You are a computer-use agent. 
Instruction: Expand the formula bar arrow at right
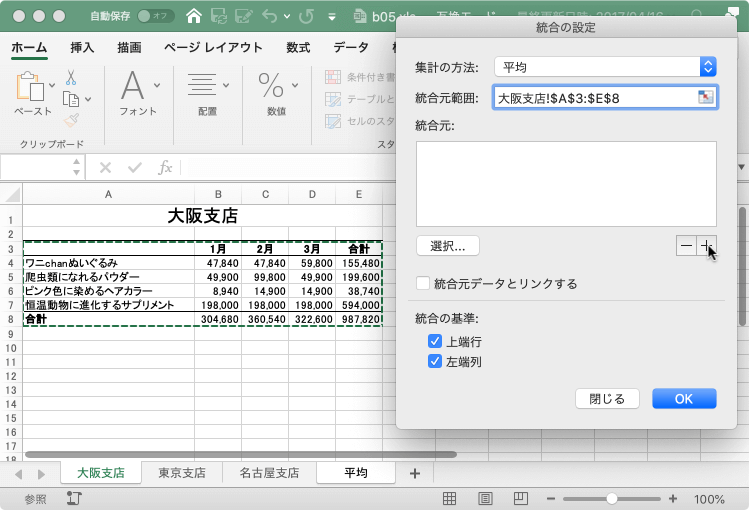tap(742, 167)
